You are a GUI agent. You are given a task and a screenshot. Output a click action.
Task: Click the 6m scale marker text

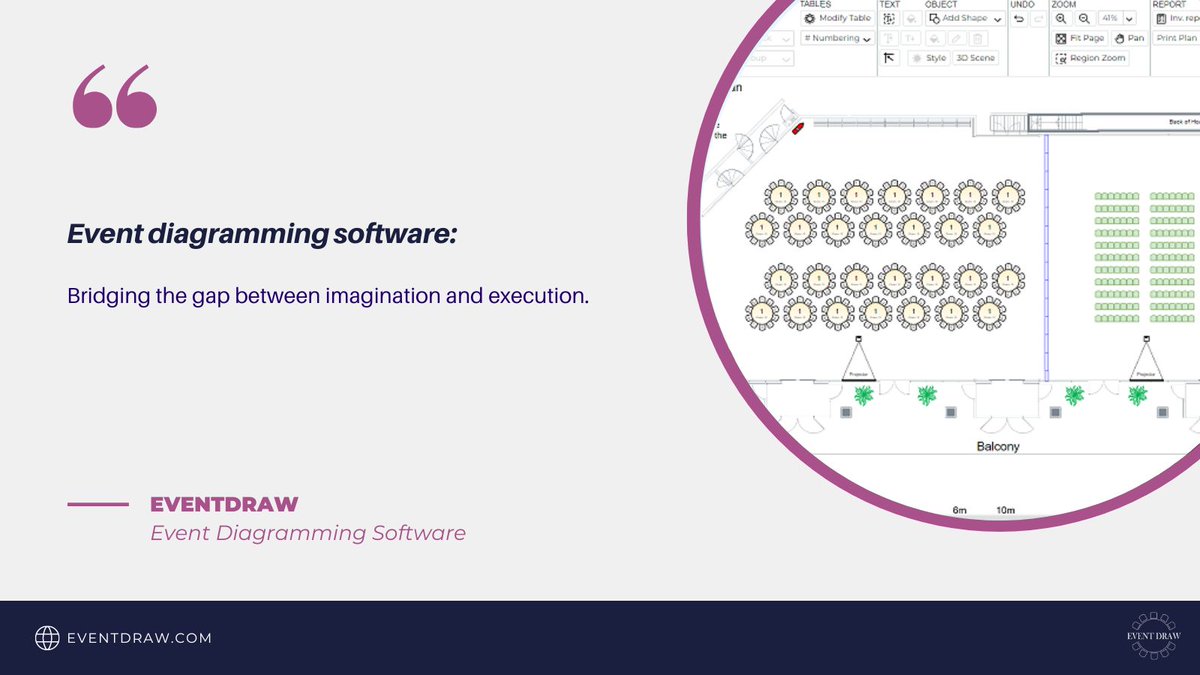pyautogui.click(x=959, y=511)
